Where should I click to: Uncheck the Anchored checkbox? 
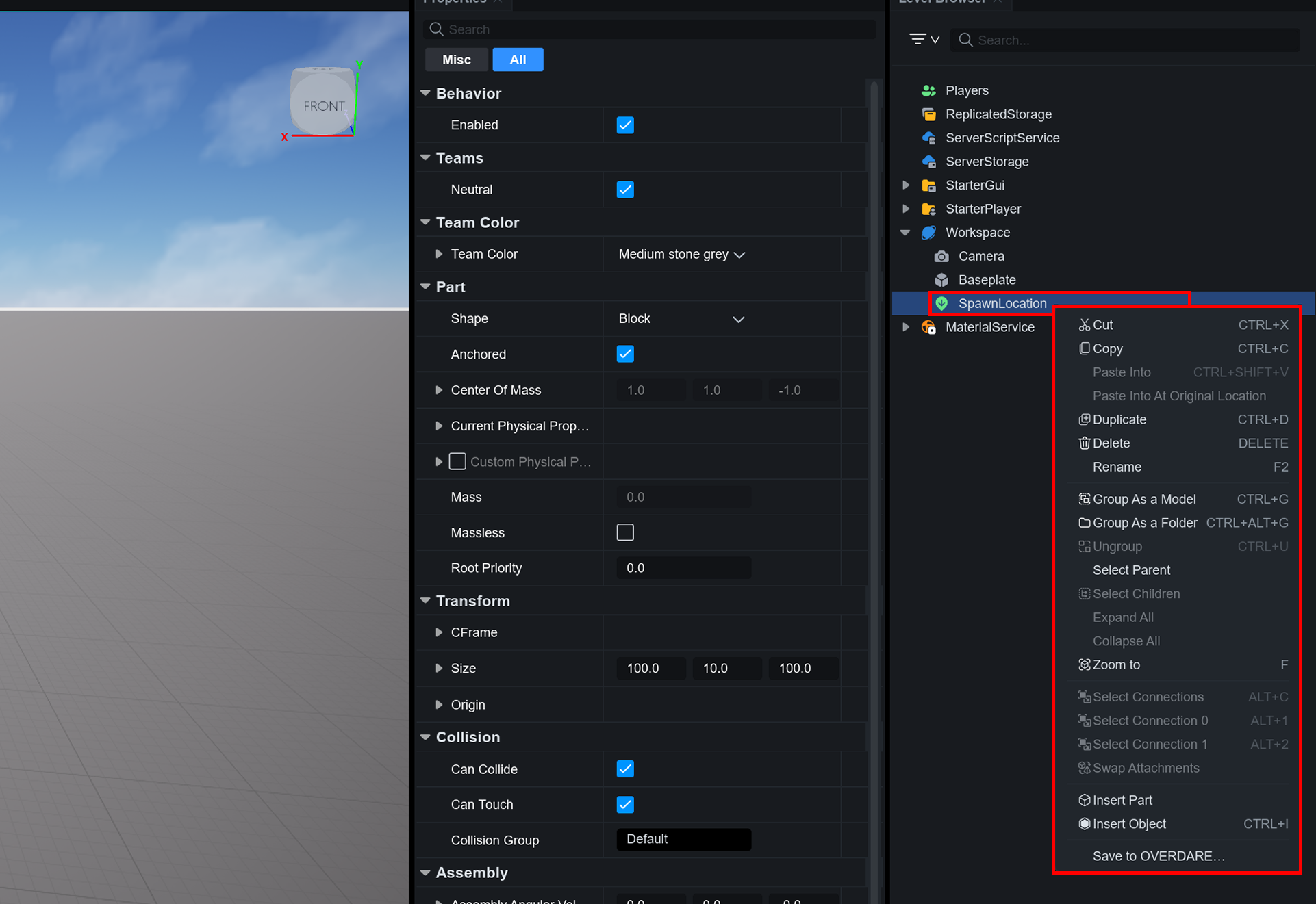[625, 354]
